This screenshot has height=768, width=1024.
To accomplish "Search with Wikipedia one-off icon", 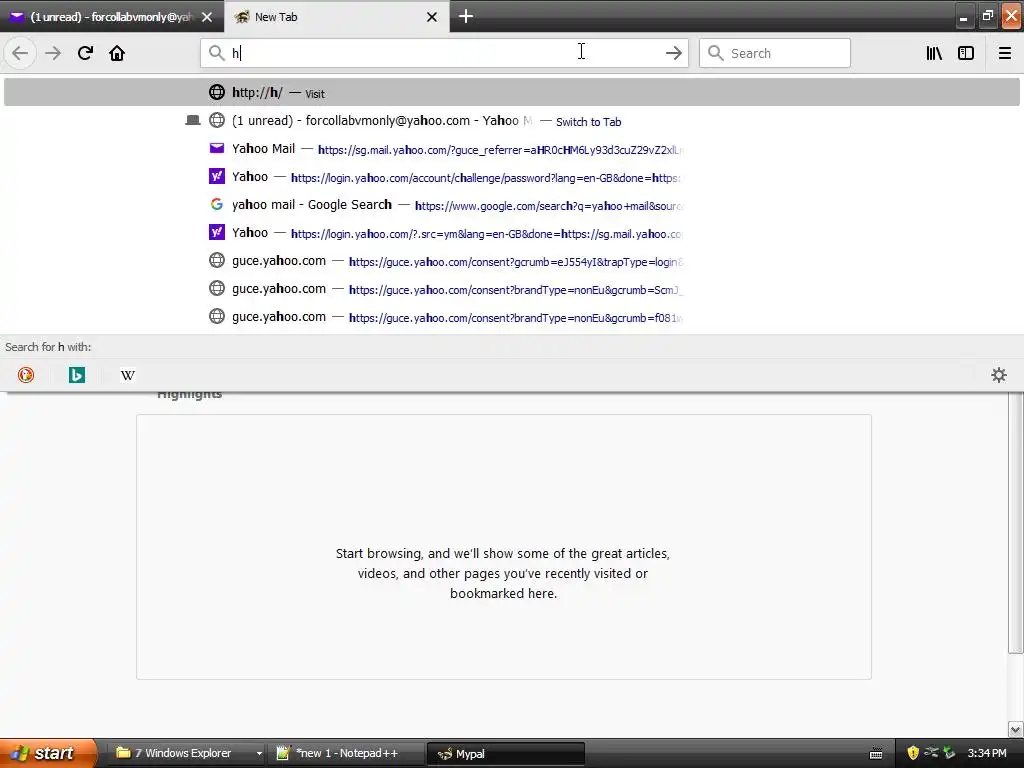I will click(x=128, y=375).
